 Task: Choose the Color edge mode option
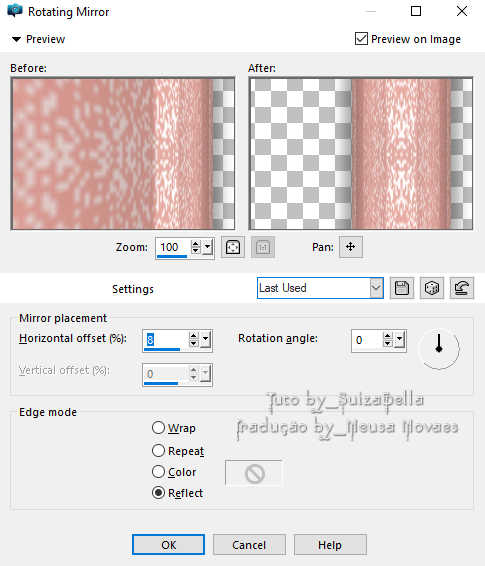[x=158, y=472]
